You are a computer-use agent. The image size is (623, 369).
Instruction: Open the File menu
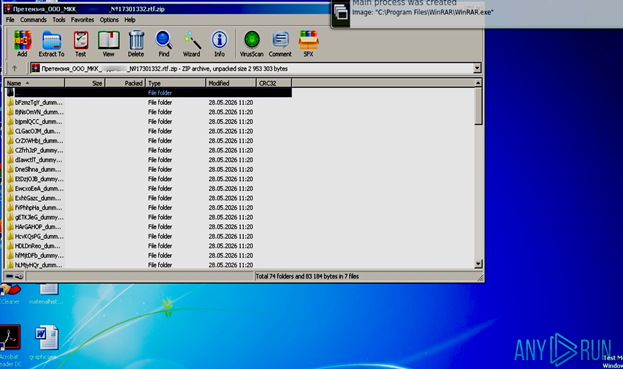click(10, 20)
